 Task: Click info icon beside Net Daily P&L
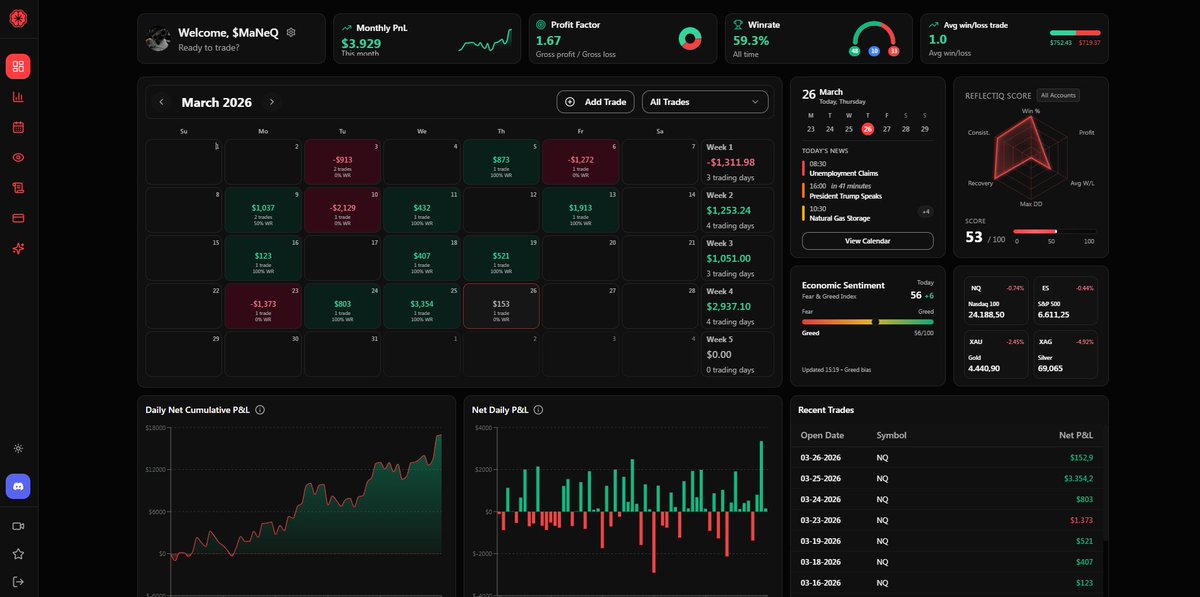tap(538, 410)
